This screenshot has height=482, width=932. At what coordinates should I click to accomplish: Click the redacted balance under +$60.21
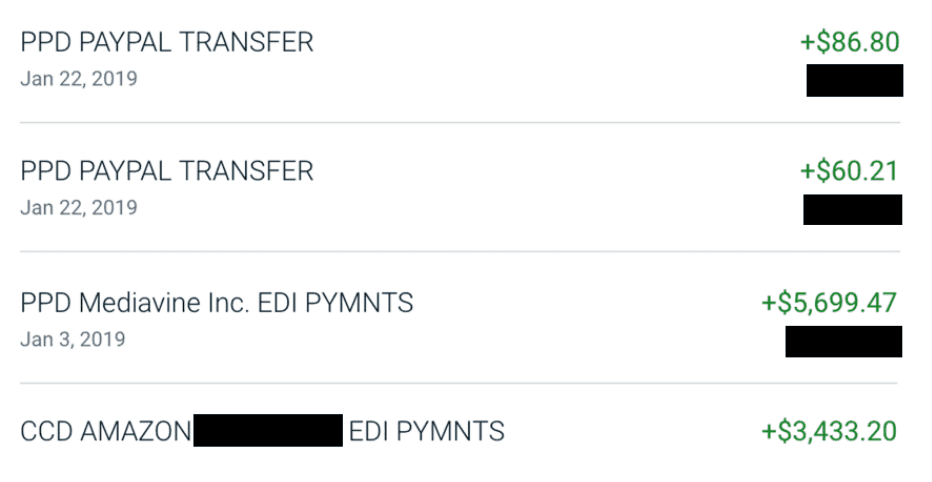[853, 209]
